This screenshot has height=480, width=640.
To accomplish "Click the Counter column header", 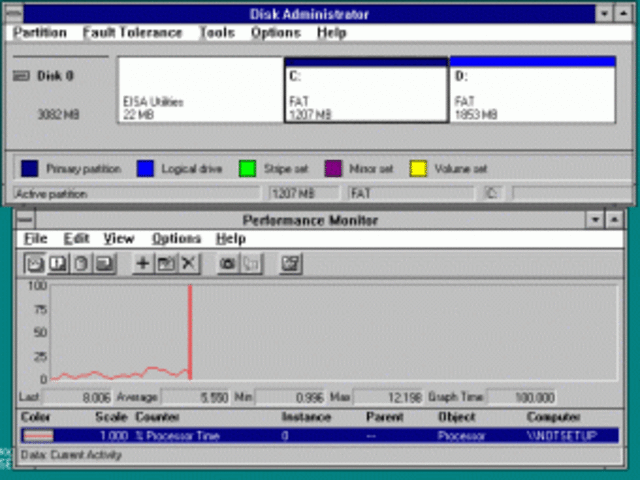I will (157, 417).
